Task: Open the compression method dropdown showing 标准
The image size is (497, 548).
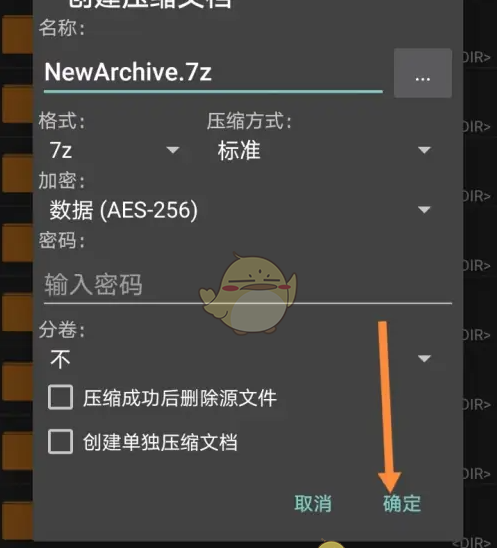Action: tap(324, 150)
